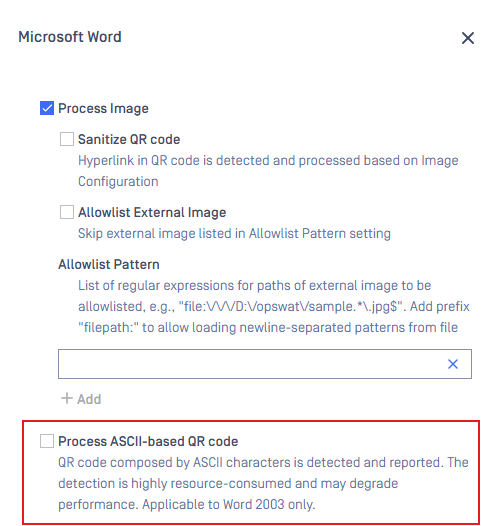Click the 'Sanitize QR code' label
Screen dimensions: 492x526
(x=129, y=139)
